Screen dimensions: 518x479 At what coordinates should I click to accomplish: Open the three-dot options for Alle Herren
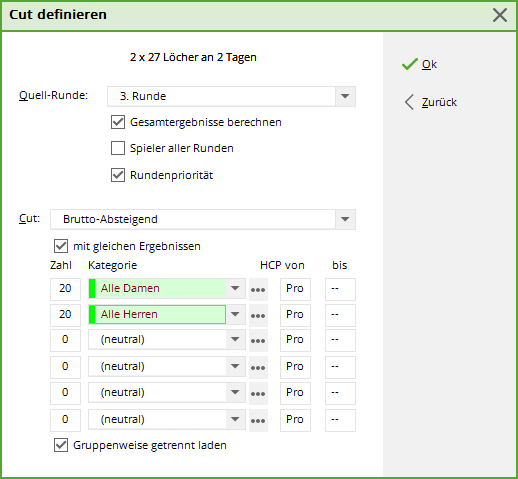click(258, 315)
